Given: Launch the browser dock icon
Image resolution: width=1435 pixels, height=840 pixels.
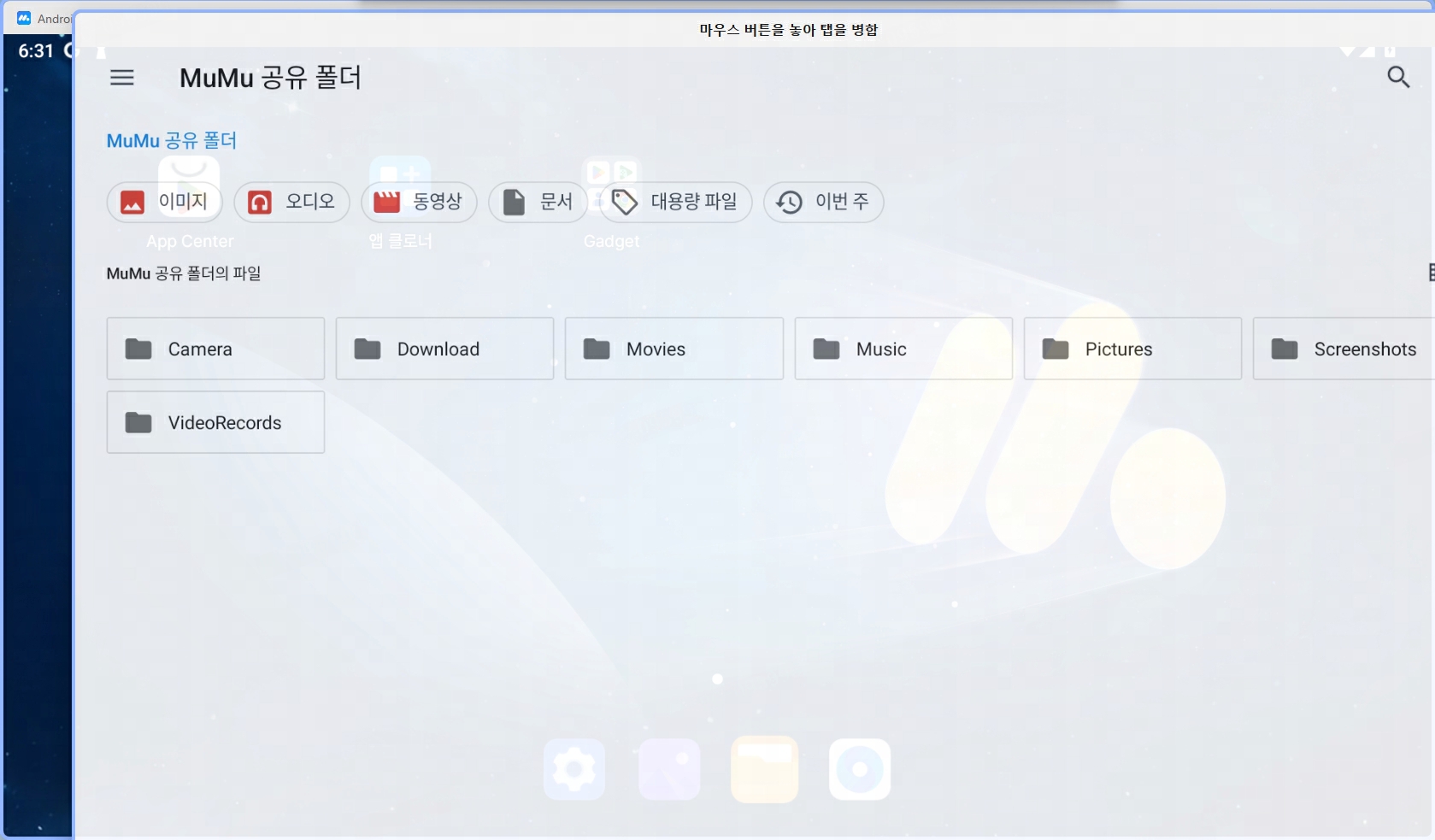Looking at the screenshot, I should point(860,769).
